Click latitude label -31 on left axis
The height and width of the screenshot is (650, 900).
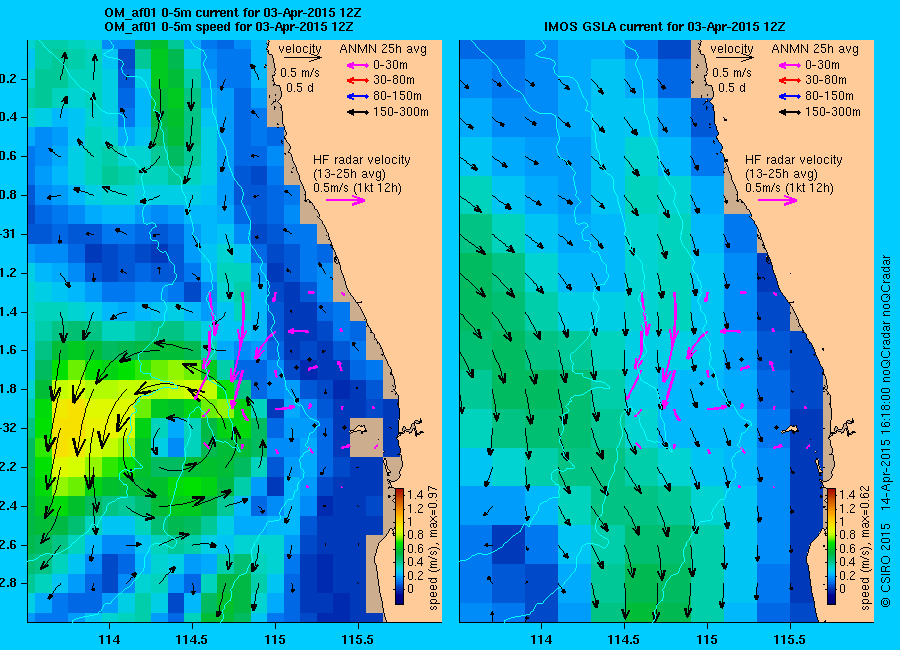pyautogui.click(x=7, y=234)
